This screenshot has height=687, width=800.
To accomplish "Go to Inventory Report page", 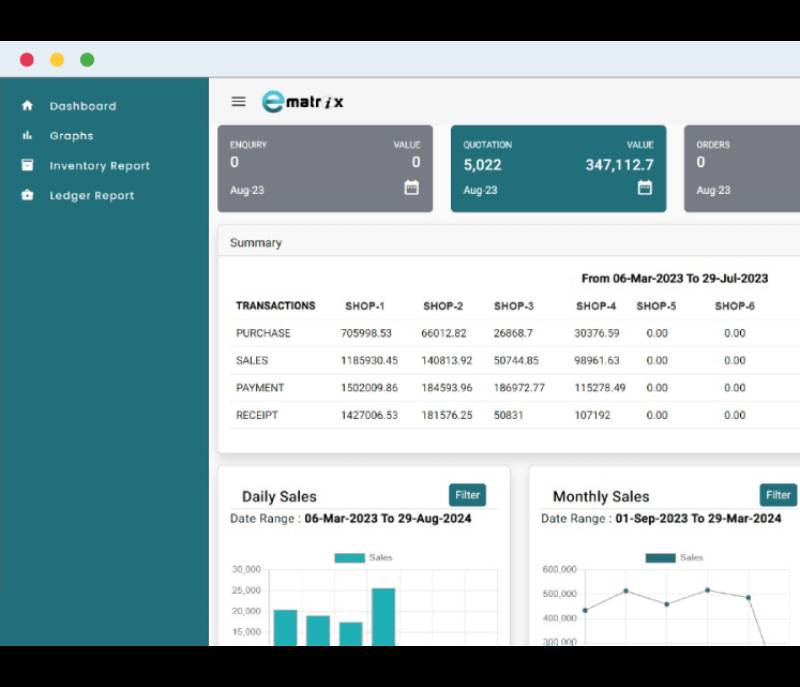I will (99, 166).
